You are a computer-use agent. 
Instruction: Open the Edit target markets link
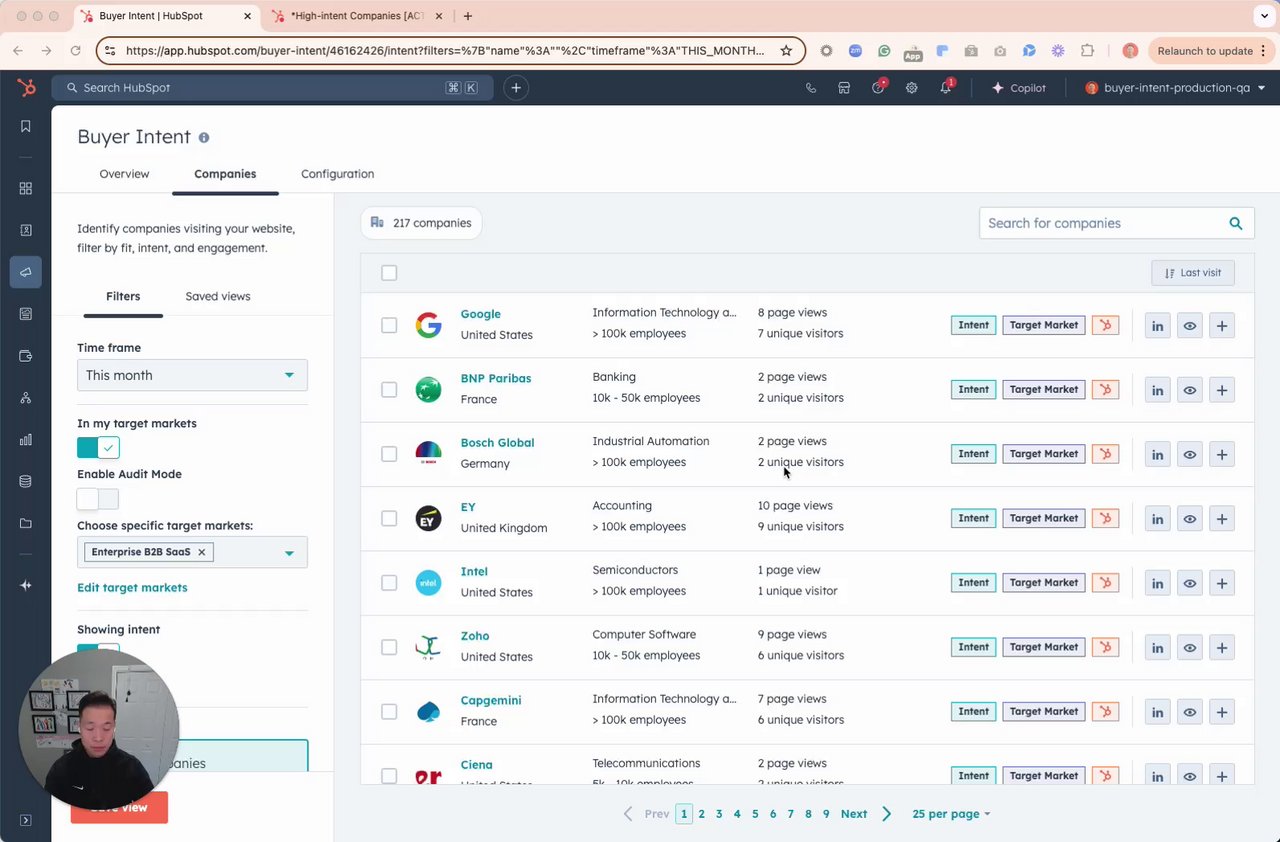tap(132, 588)
